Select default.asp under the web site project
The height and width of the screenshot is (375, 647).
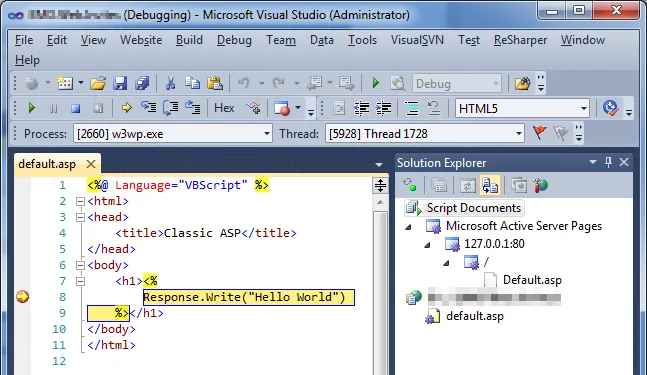(x=475, y=316)
